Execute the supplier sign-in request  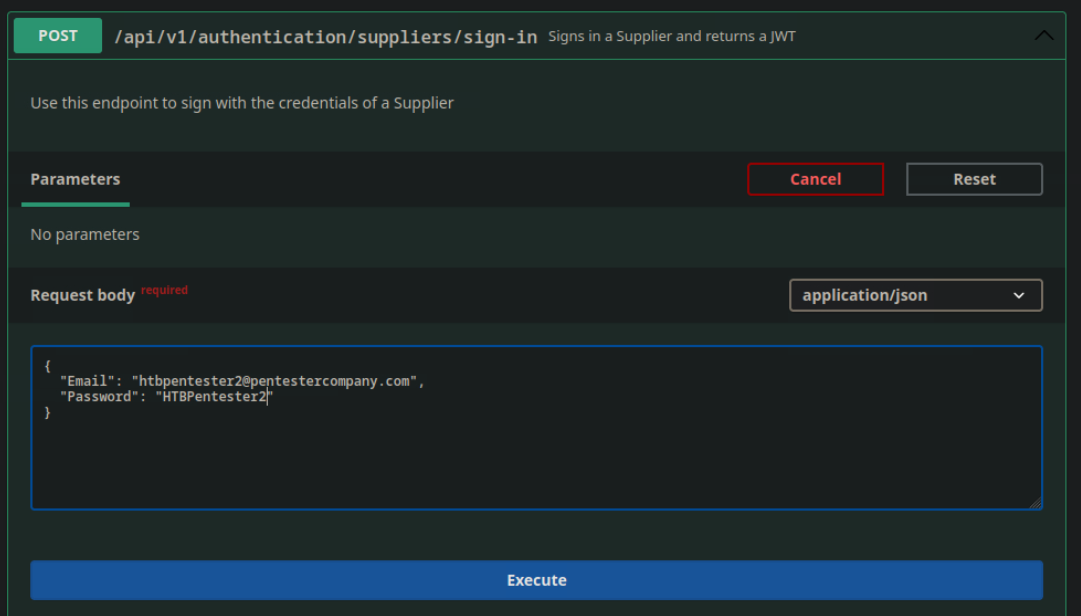(x=537, y=580)
